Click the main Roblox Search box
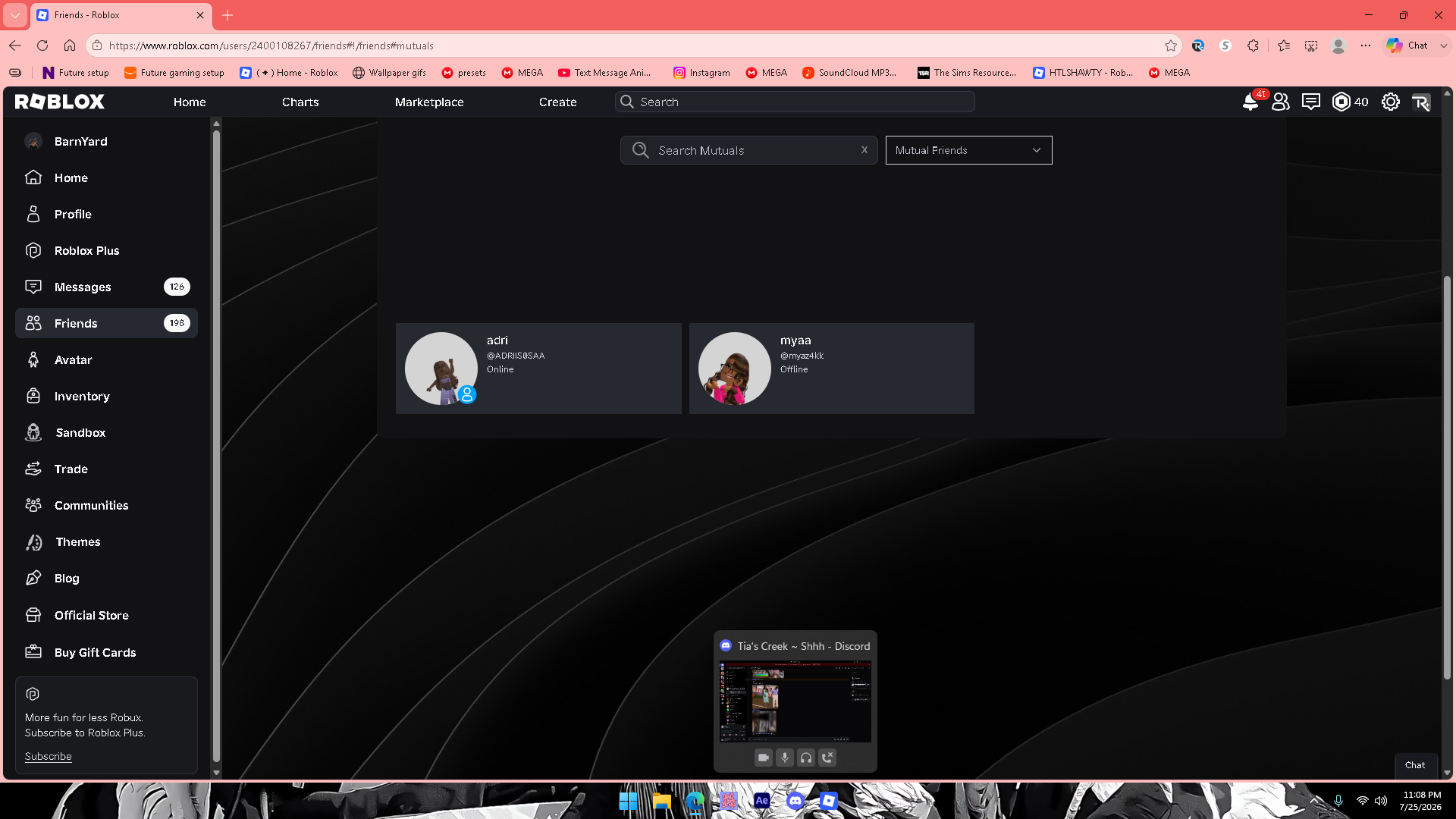This screenshot has height=819, width=1456. (795, 102)
